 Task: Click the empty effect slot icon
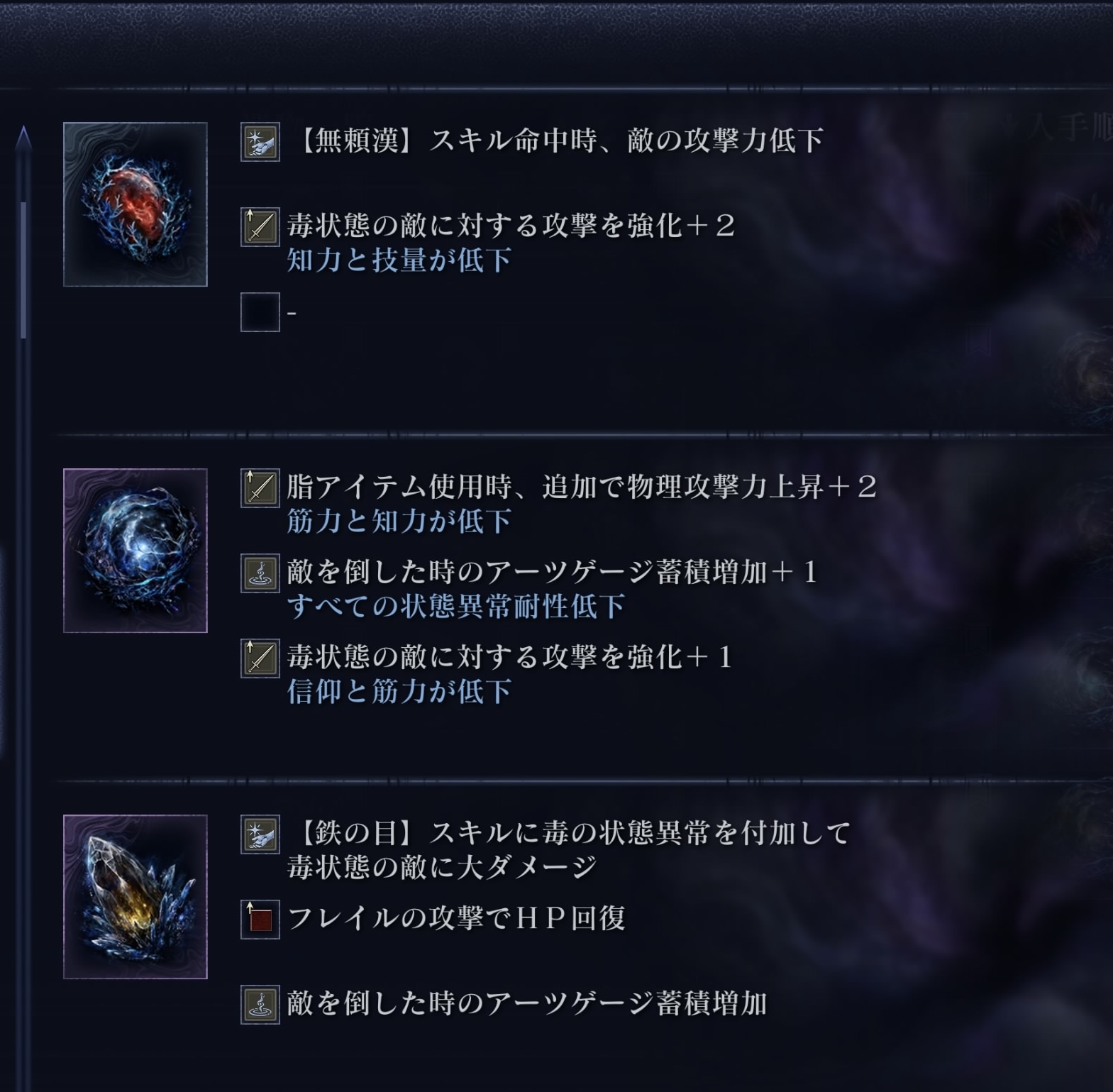tap(260, 312)
